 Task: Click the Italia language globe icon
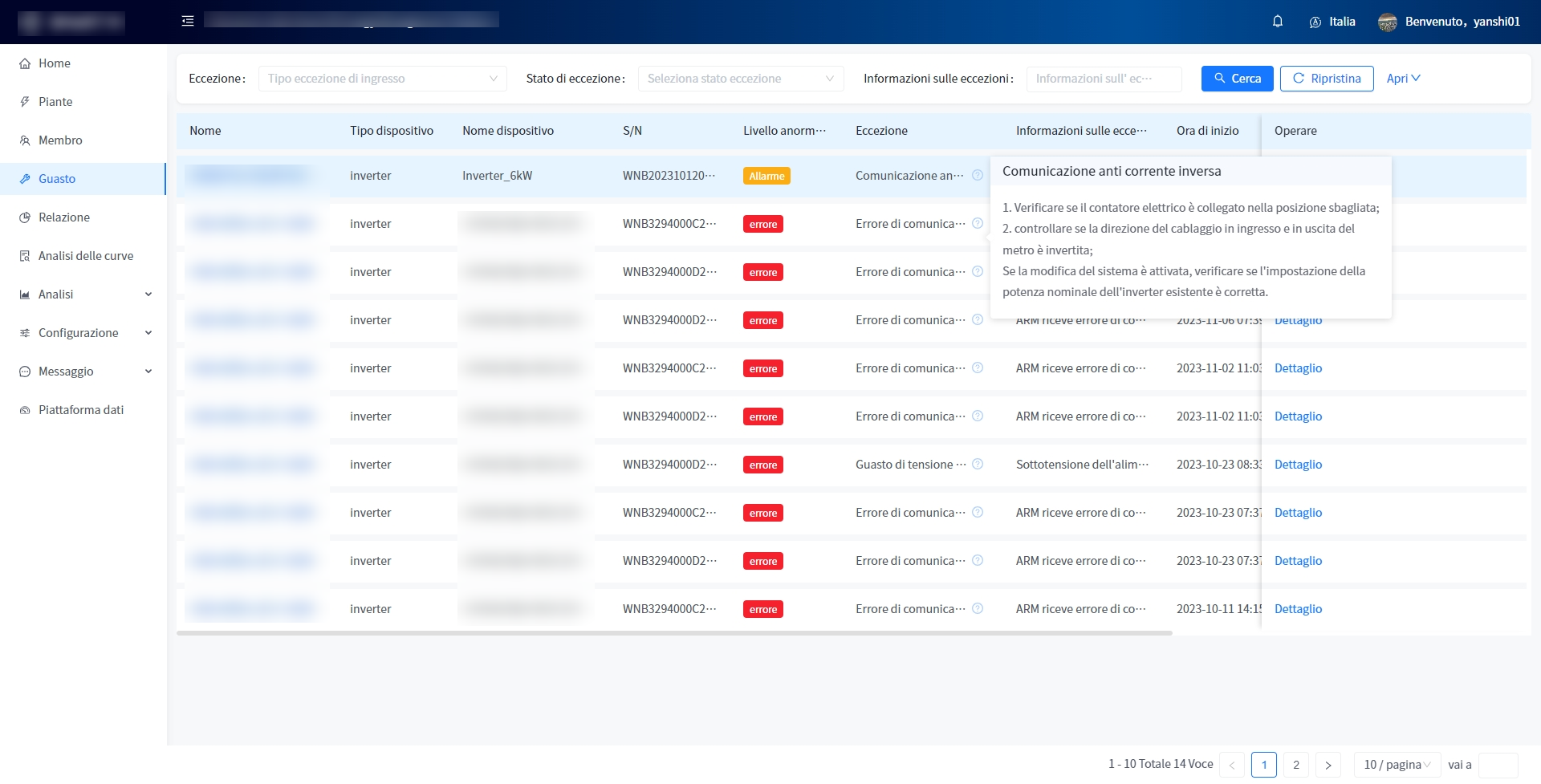tap(1315, 22)
